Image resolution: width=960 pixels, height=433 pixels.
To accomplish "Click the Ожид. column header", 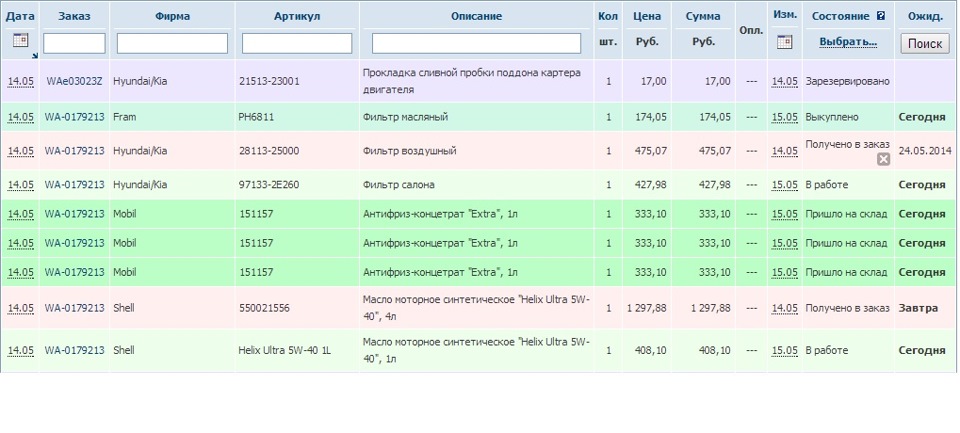I will coord(925,16).
